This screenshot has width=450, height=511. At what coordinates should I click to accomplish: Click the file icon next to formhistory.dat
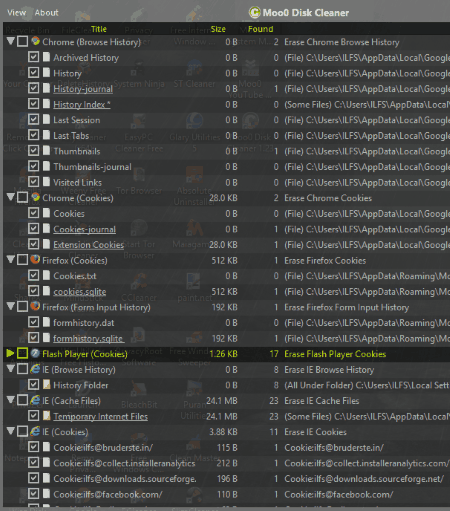(x=47, y=322)
